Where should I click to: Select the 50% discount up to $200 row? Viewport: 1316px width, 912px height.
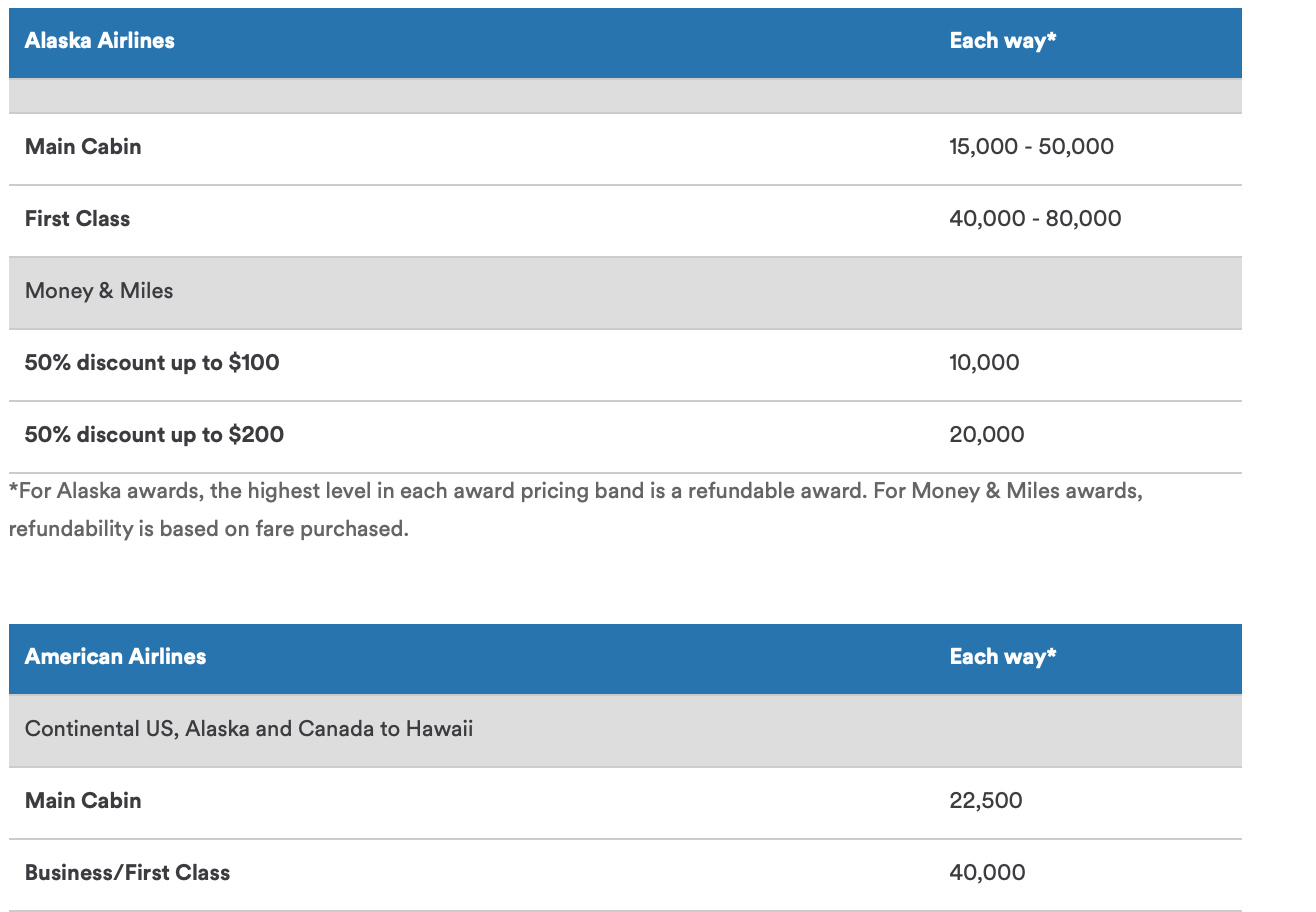coord(154,435)
